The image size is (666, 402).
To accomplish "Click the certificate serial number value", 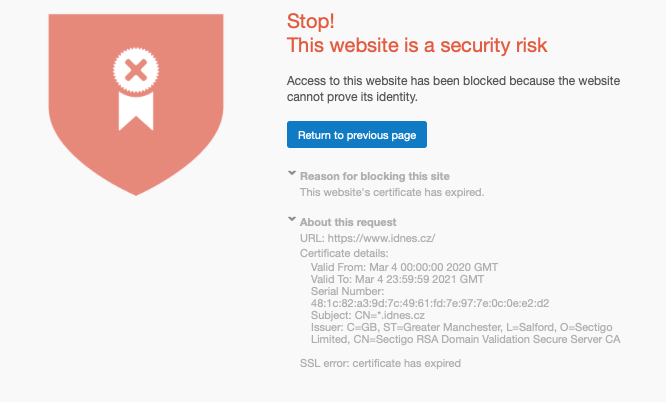I will pos(430,303).
